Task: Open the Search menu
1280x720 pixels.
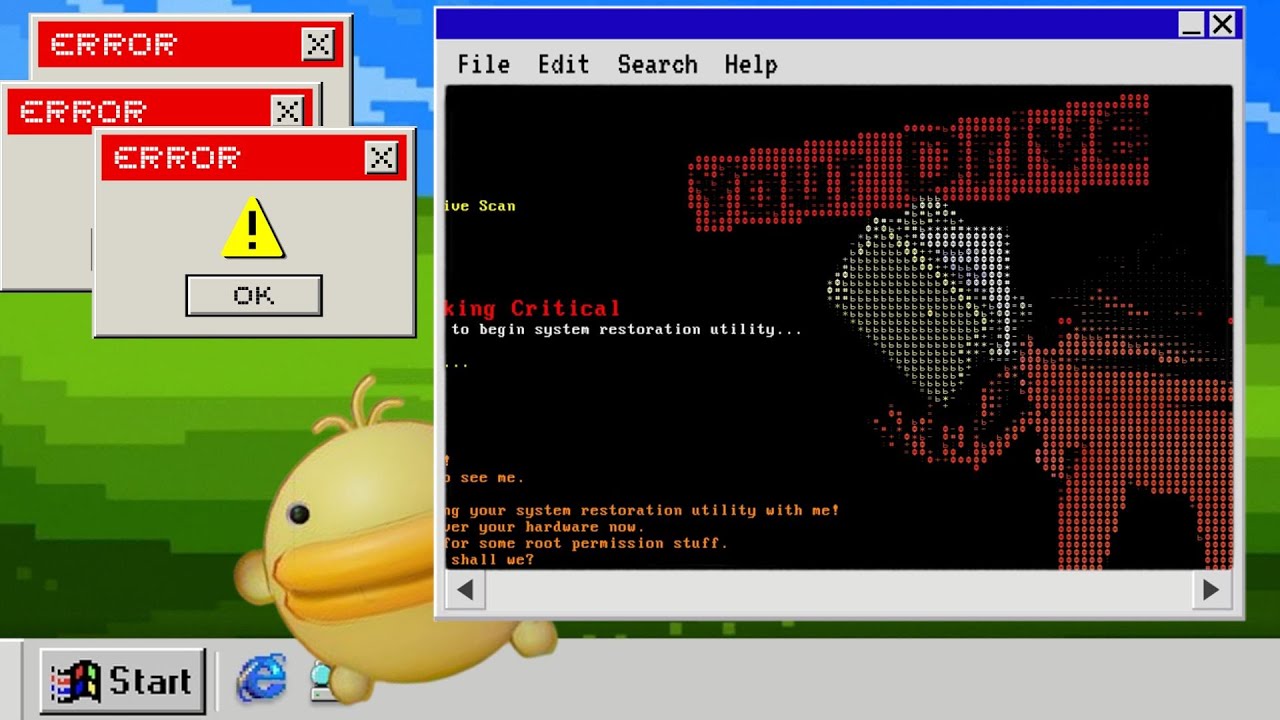Action: (x=657, y=64)
